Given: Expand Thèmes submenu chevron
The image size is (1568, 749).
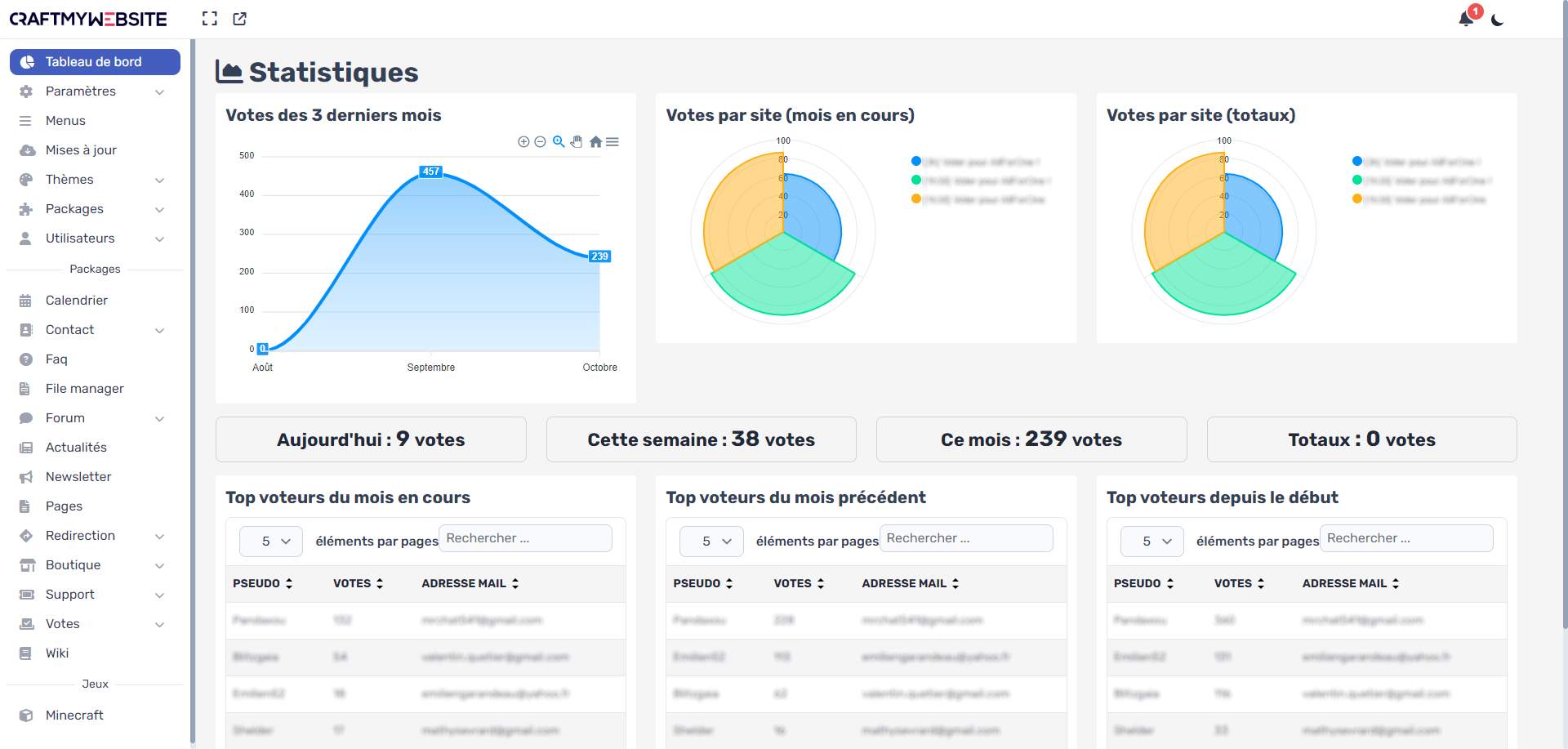Looking at the screenshot, I should click(160, 181).
